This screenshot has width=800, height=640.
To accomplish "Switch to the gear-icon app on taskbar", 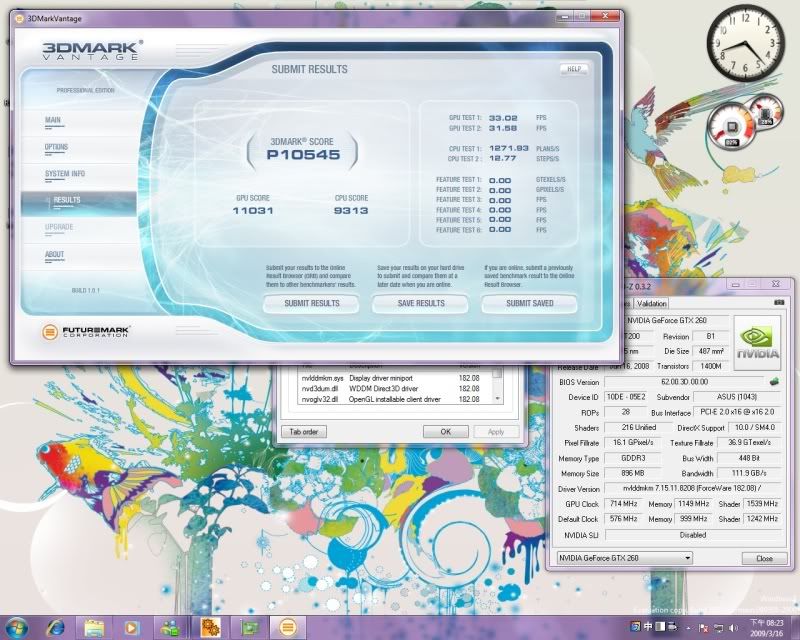I will tap(210, 627).
